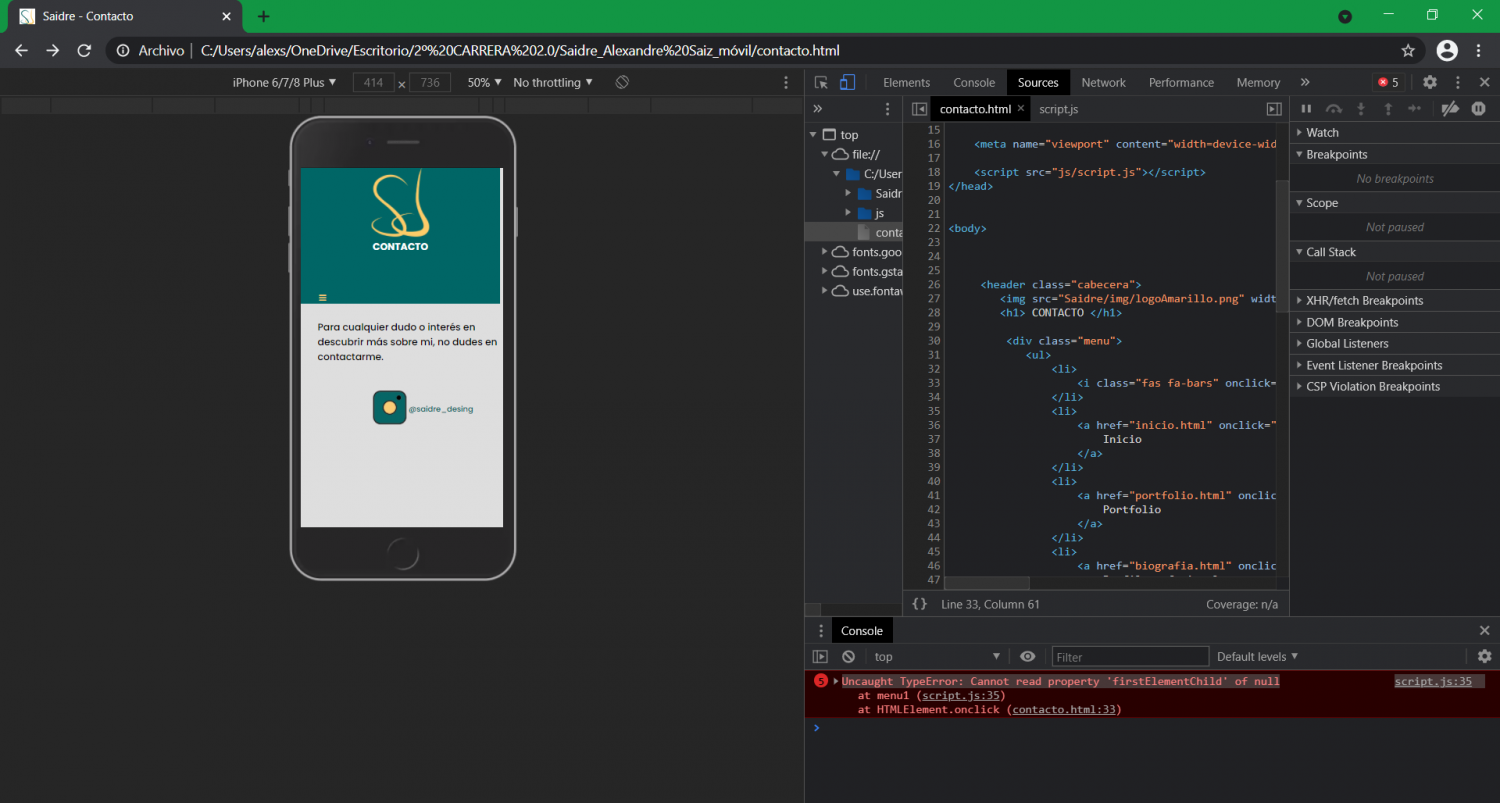Viewport: 1500px width, 803px height.
Task: Hide the debugger sidebar
Action: (1274, 109)
